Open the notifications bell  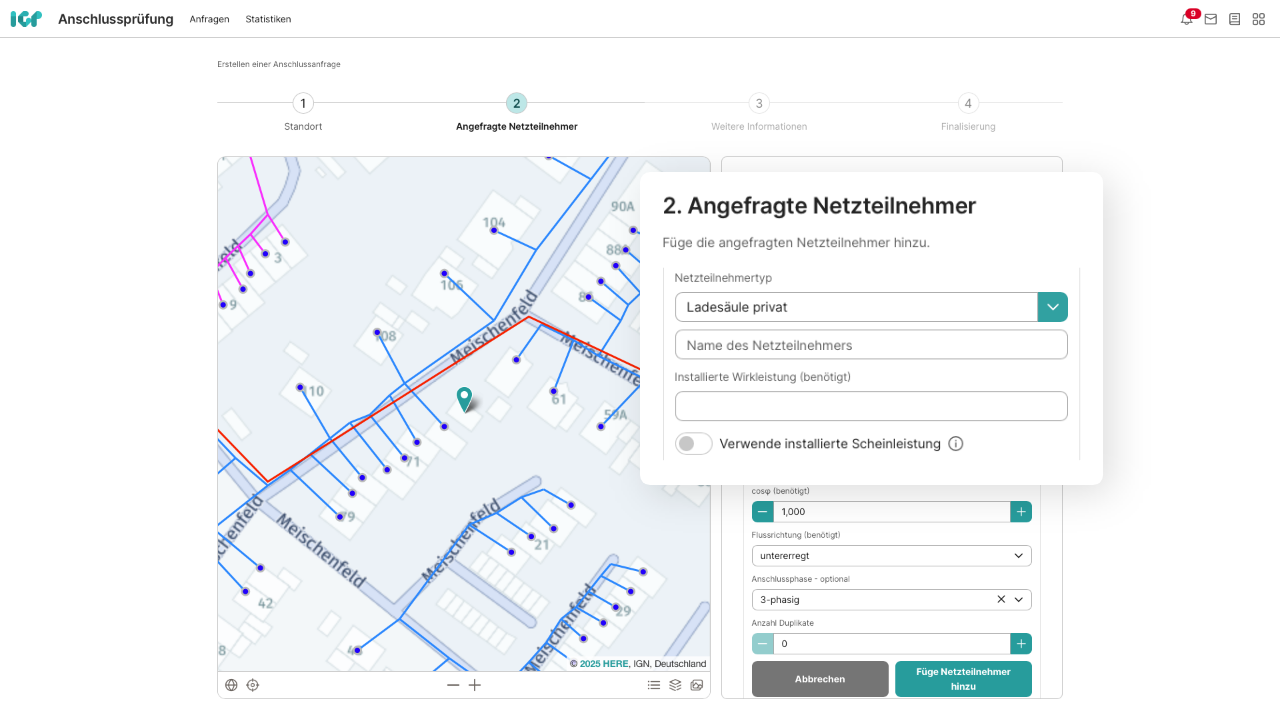tap(1187, 19)
